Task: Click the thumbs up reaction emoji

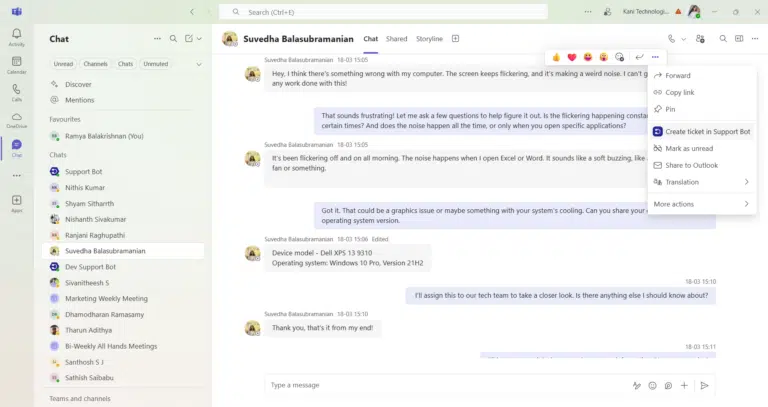Action: click(556, 57)
